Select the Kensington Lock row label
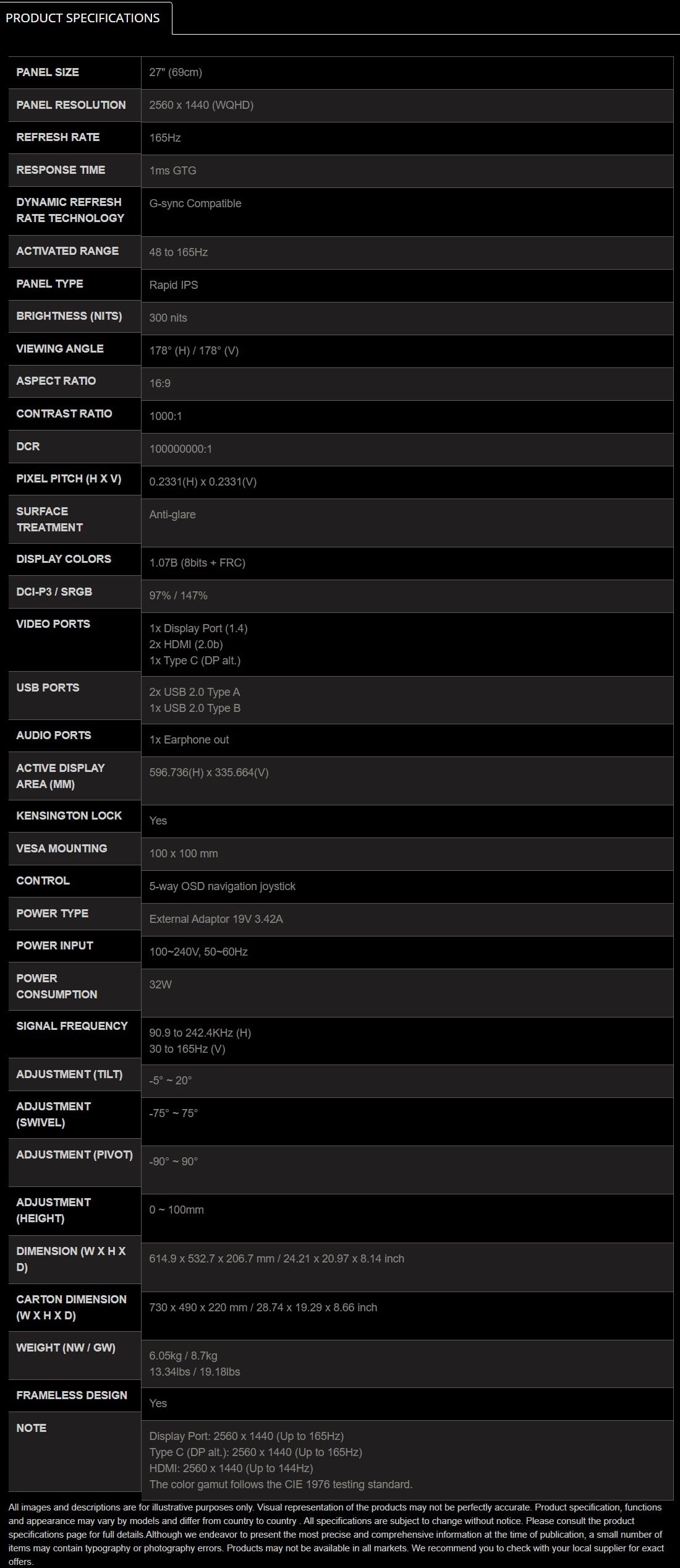The width and height of the screenshot is (680, 1568). coord(69,816)
